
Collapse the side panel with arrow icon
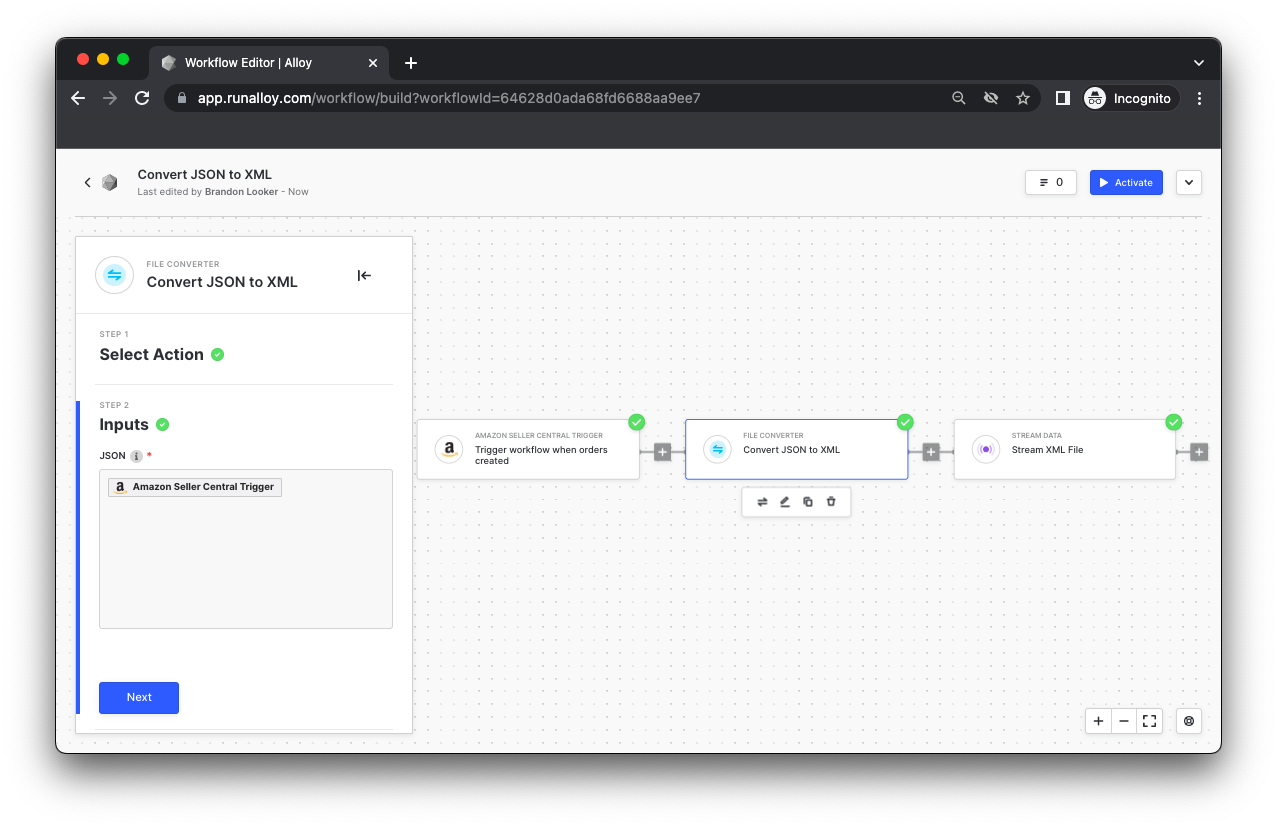point(364,275)
